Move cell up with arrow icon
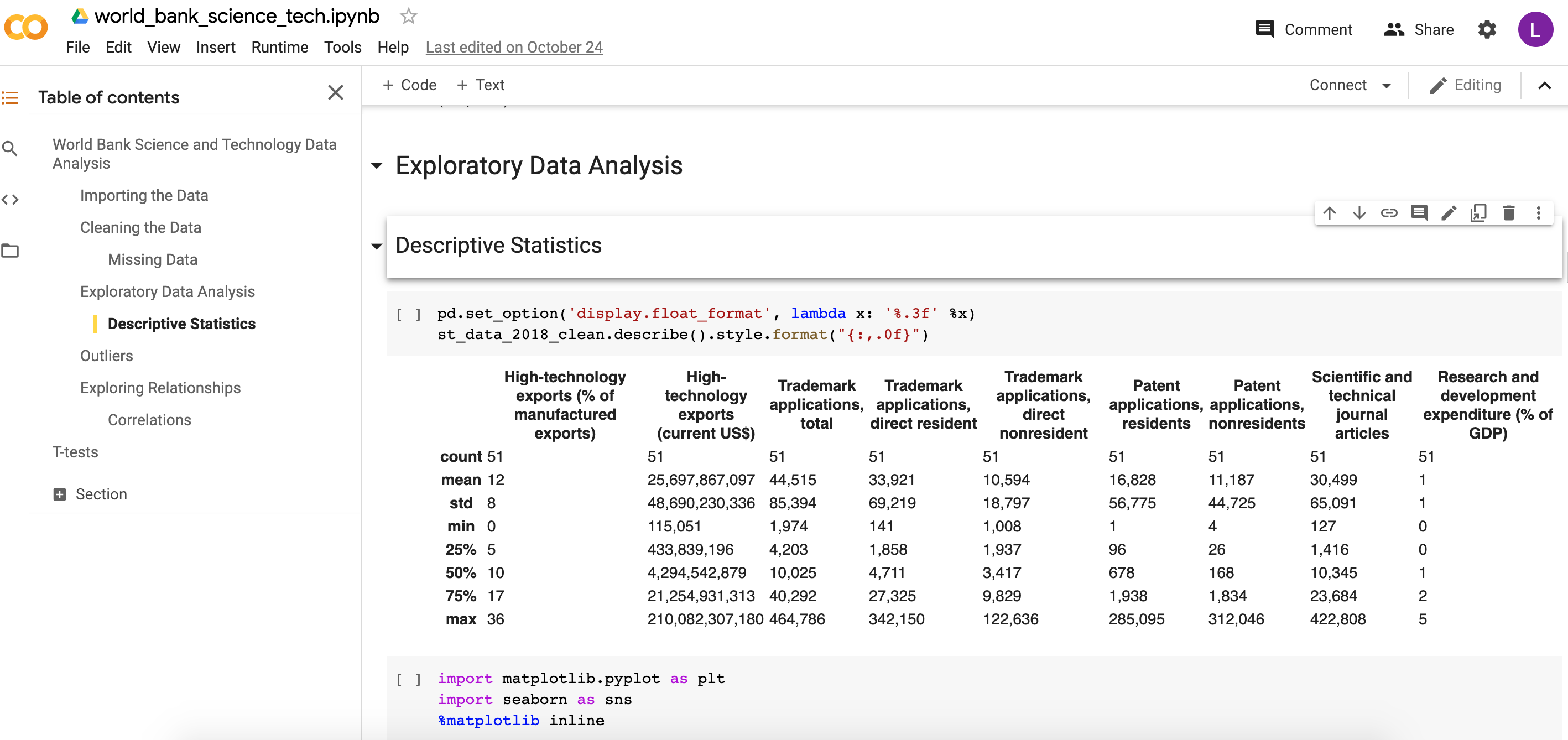1568x740 pixels. click(1330, 213)
